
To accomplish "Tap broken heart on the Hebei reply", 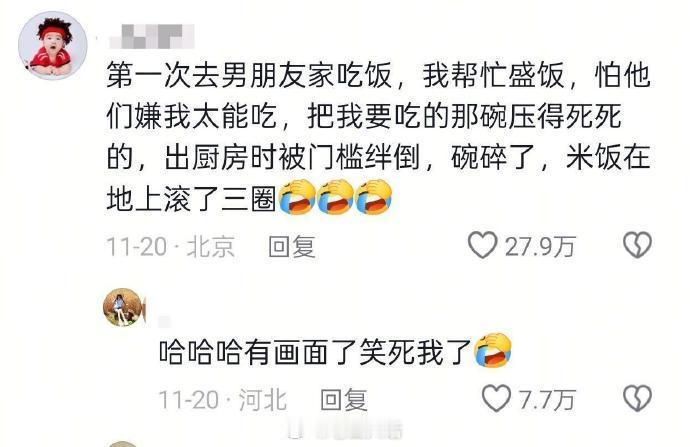I will 637,398.
